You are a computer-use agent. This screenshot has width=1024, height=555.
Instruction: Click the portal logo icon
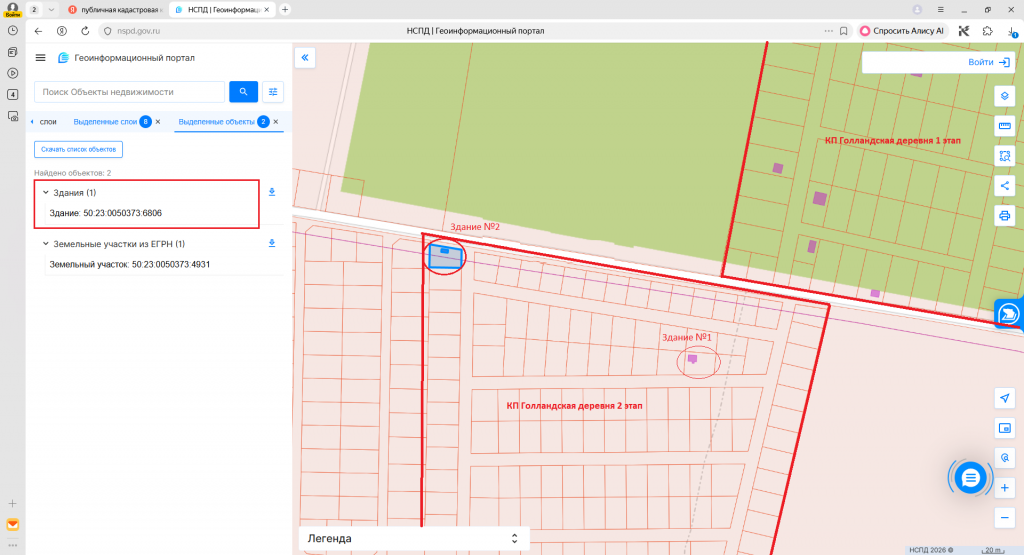(63, 57)
